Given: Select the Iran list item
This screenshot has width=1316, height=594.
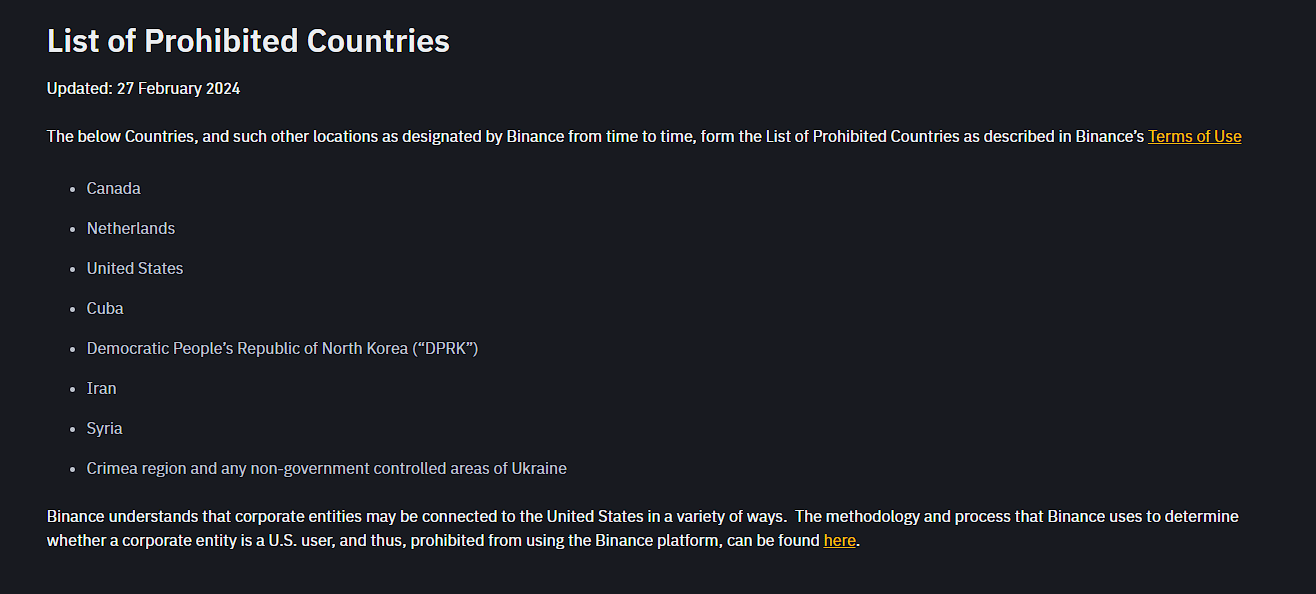Looking at the screenshot, I should (x=102, y=388).
